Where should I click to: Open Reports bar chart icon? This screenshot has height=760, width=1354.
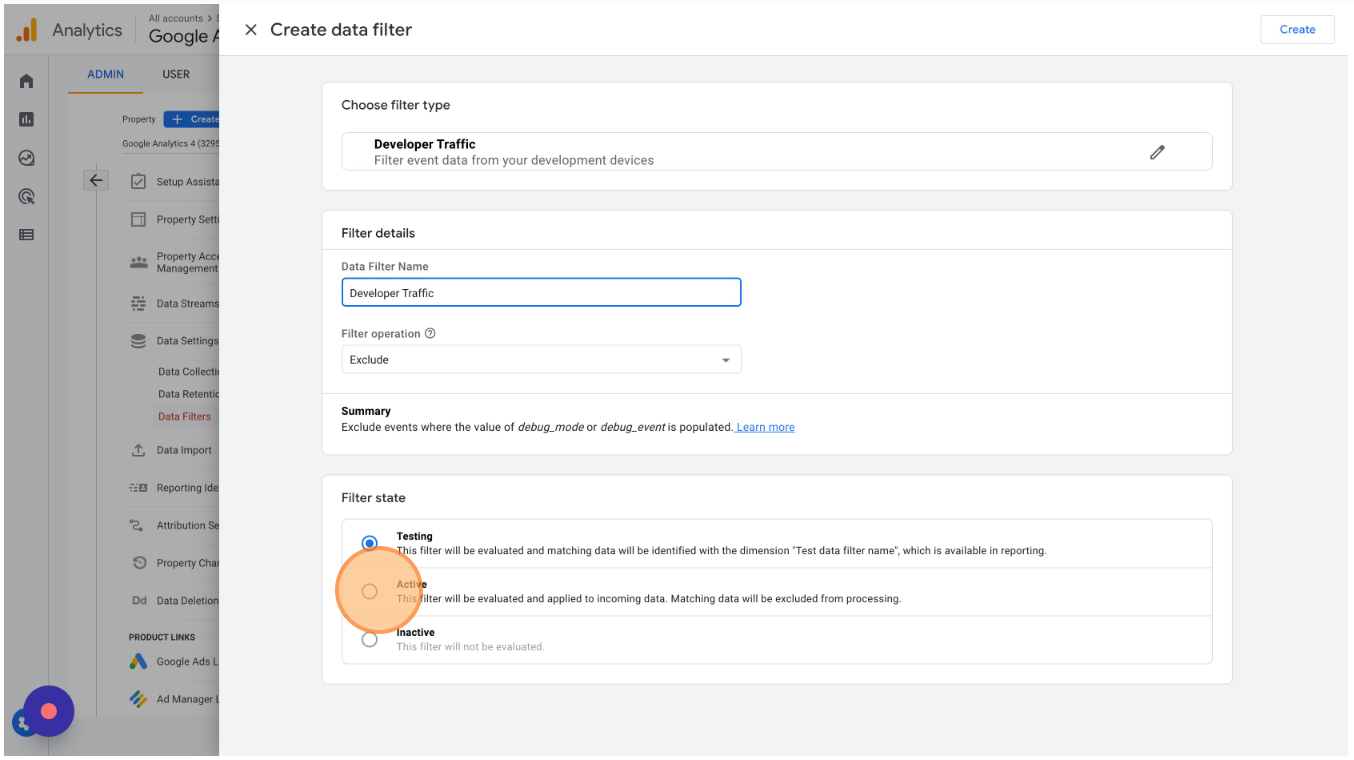[x=27, y=119]
